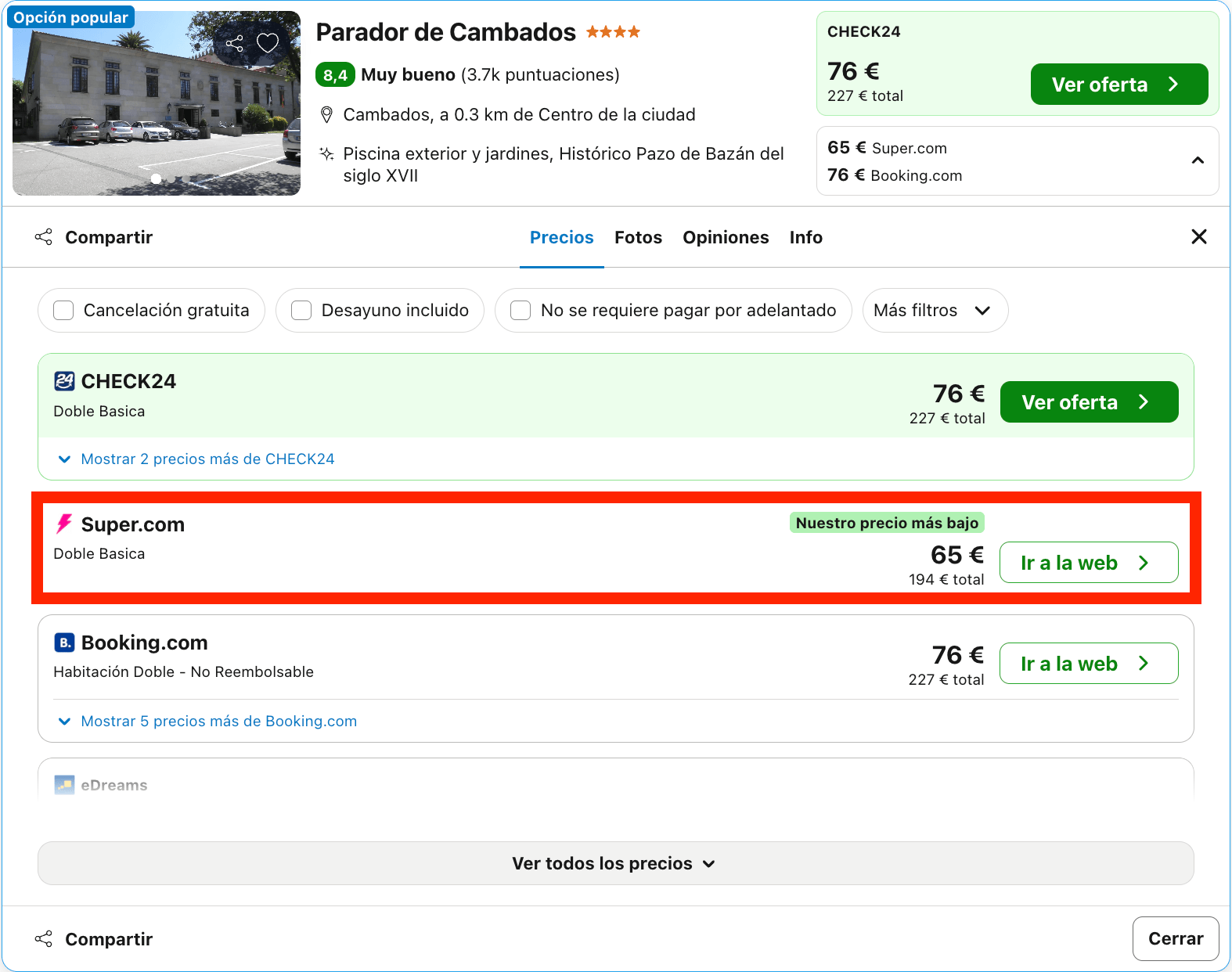Open the Más filtros dropdown
Screen dimensions: 1232x972
pyautogui.click(x=935, y=311)
